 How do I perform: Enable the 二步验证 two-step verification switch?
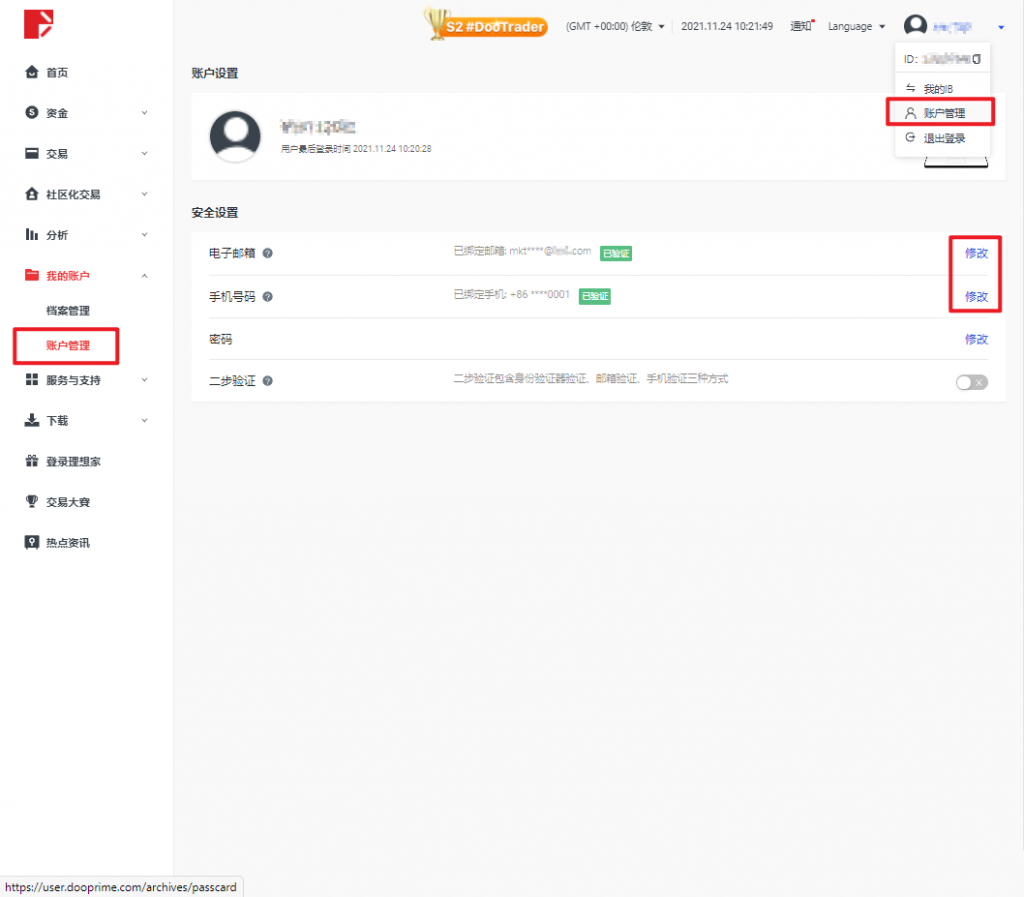[970, 381]
